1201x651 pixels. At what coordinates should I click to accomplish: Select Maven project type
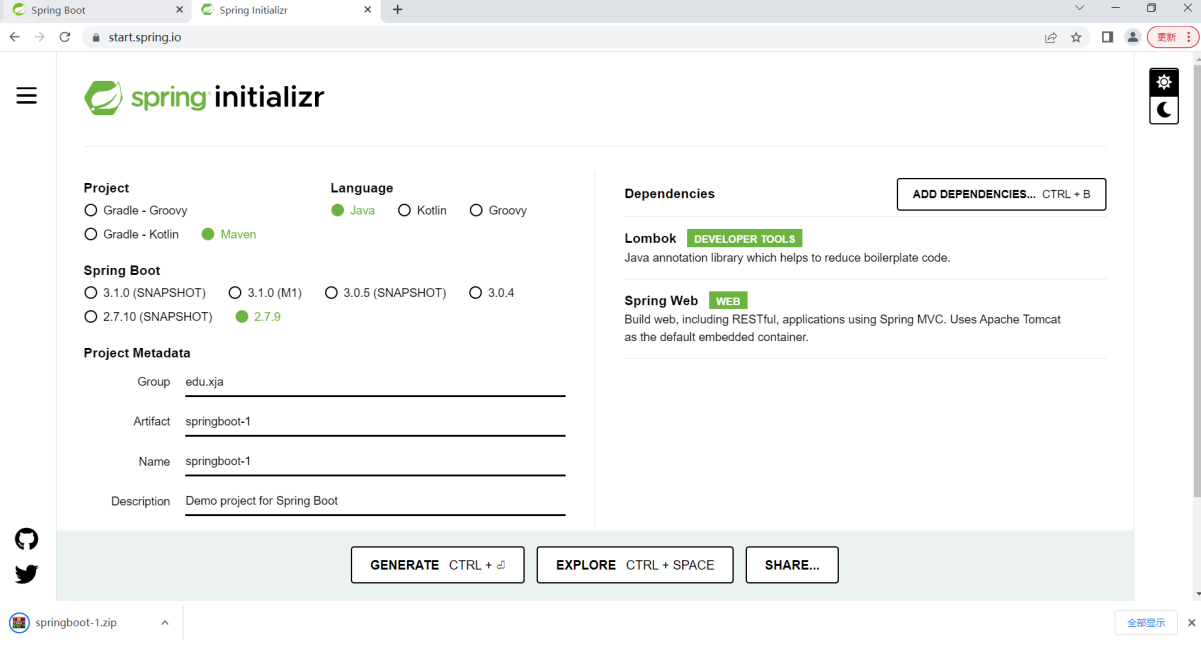coord(229,234)
